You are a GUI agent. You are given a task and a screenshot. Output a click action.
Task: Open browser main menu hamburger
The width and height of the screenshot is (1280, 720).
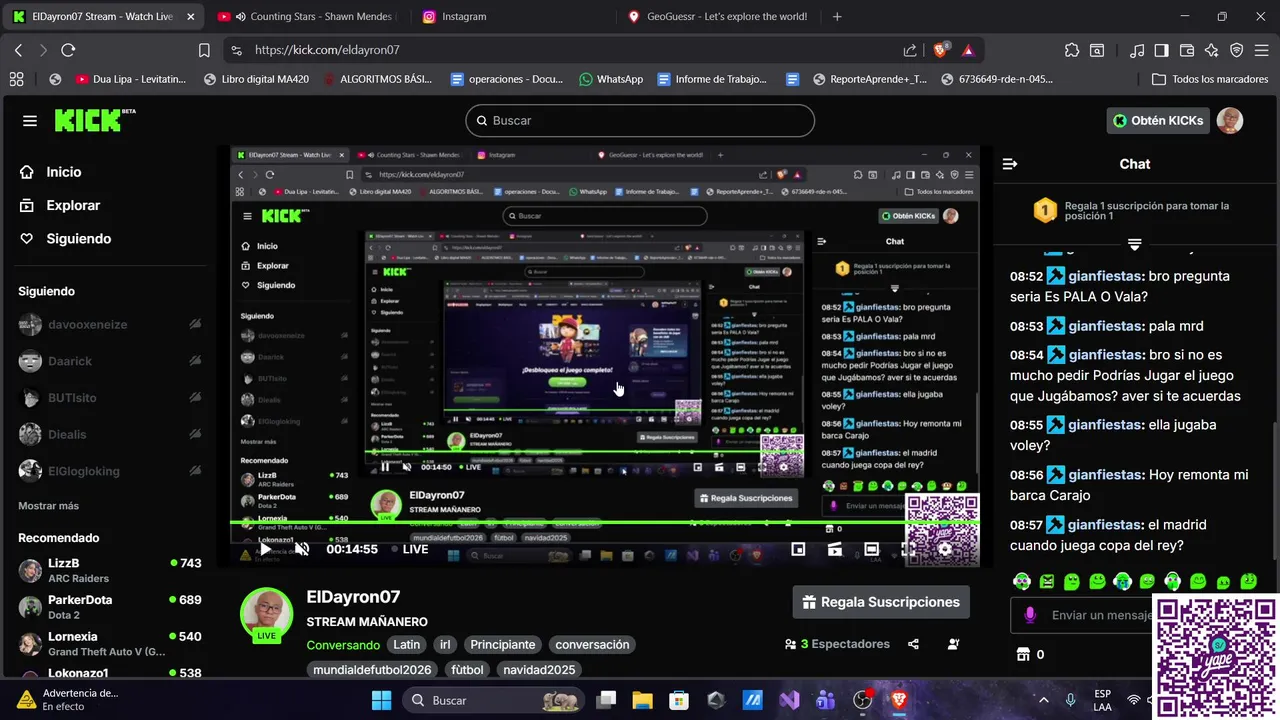(1260, 50)
